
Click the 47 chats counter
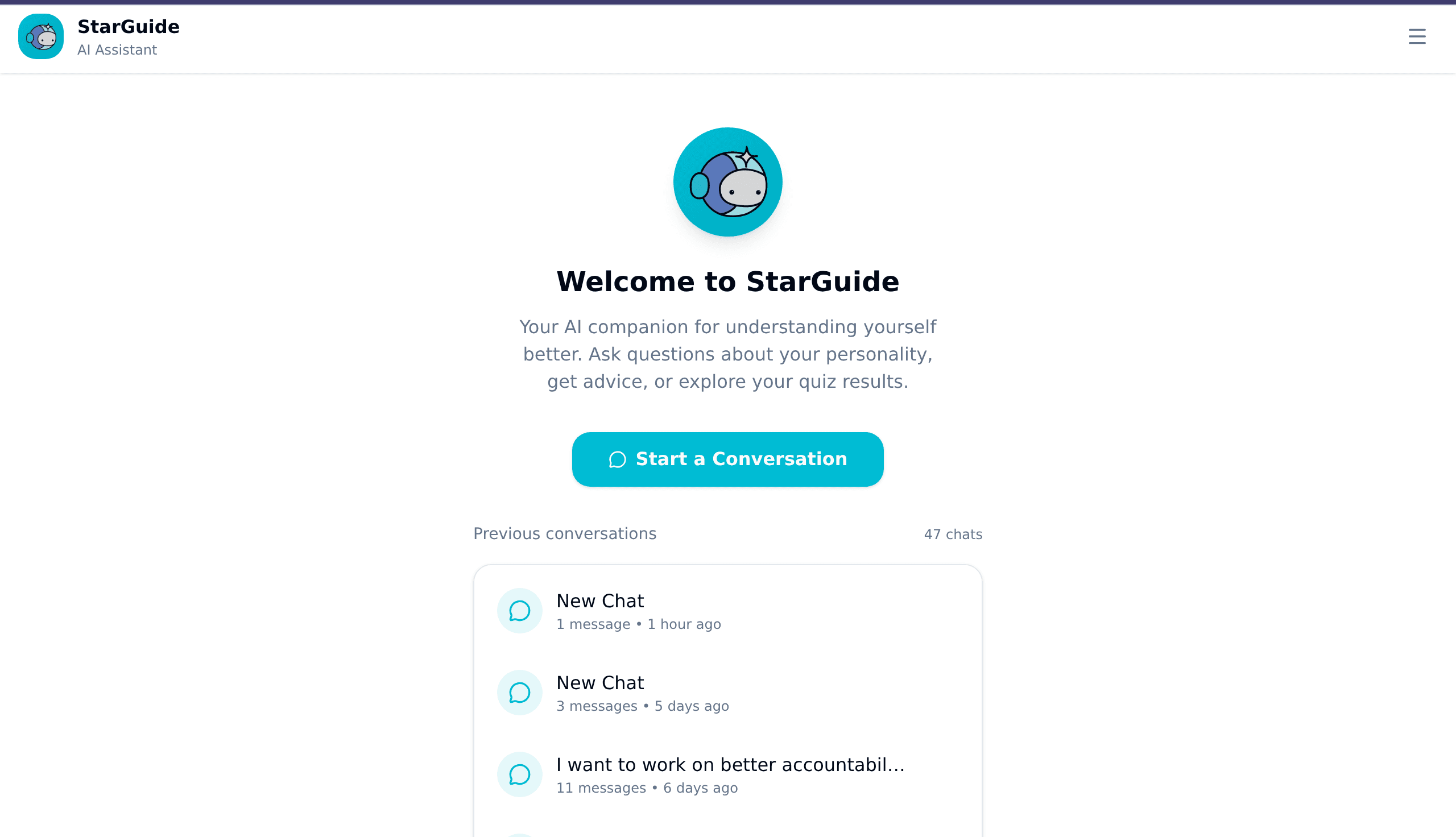click(953, 534)
